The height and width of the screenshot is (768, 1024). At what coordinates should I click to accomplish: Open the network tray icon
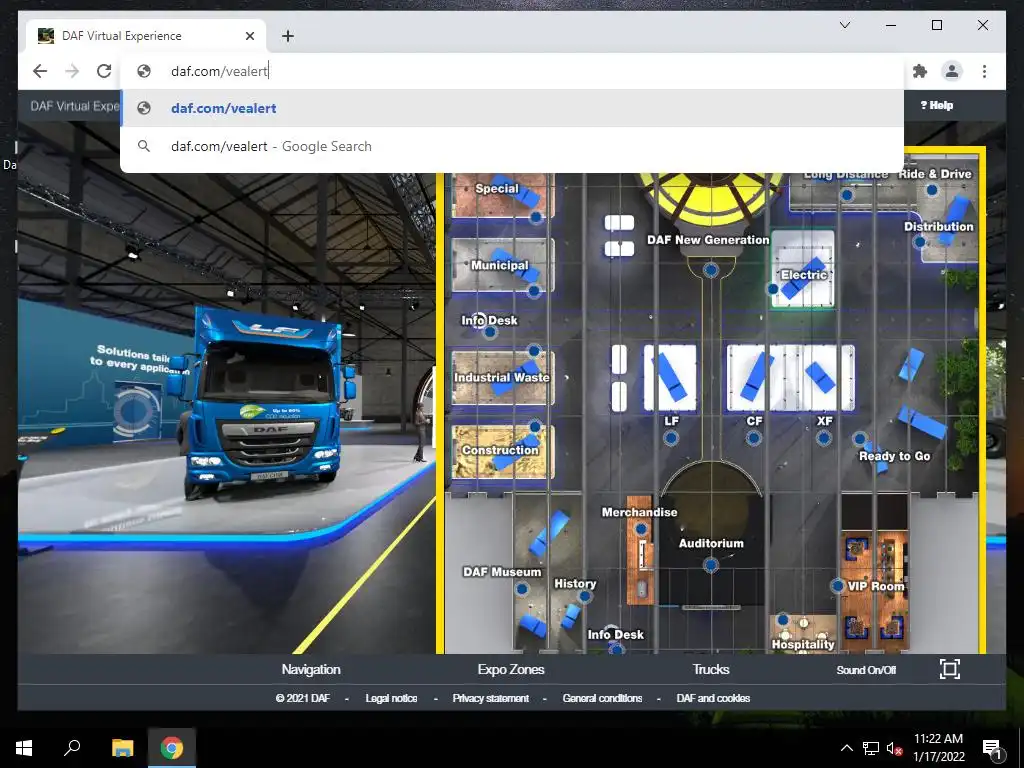pos(871,748)
